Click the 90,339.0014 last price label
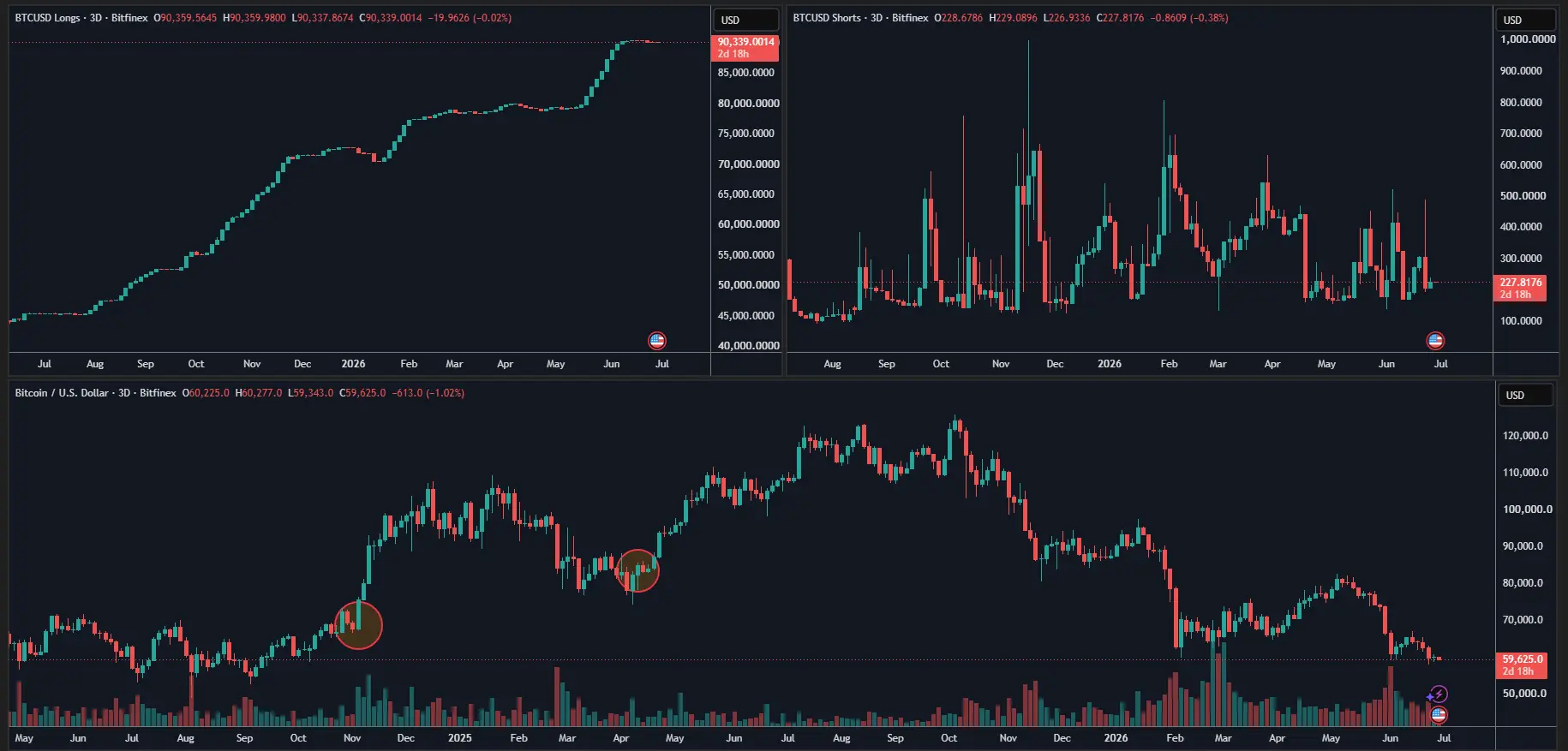Screen dimensions: 1568x751 (745, 48)
